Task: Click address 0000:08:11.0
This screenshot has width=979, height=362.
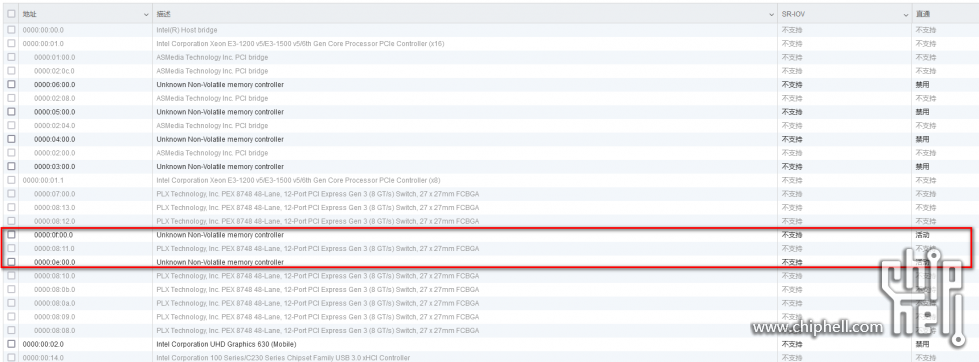Action: tap(54, 248)
